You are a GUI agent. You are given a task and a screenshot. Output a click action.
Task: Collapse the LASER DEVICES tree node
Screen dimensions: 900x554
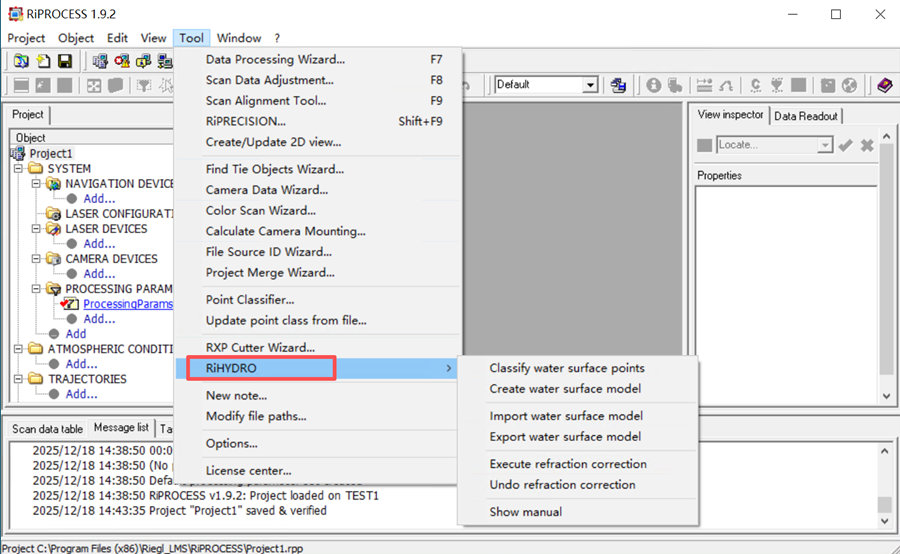click(36, 228)
